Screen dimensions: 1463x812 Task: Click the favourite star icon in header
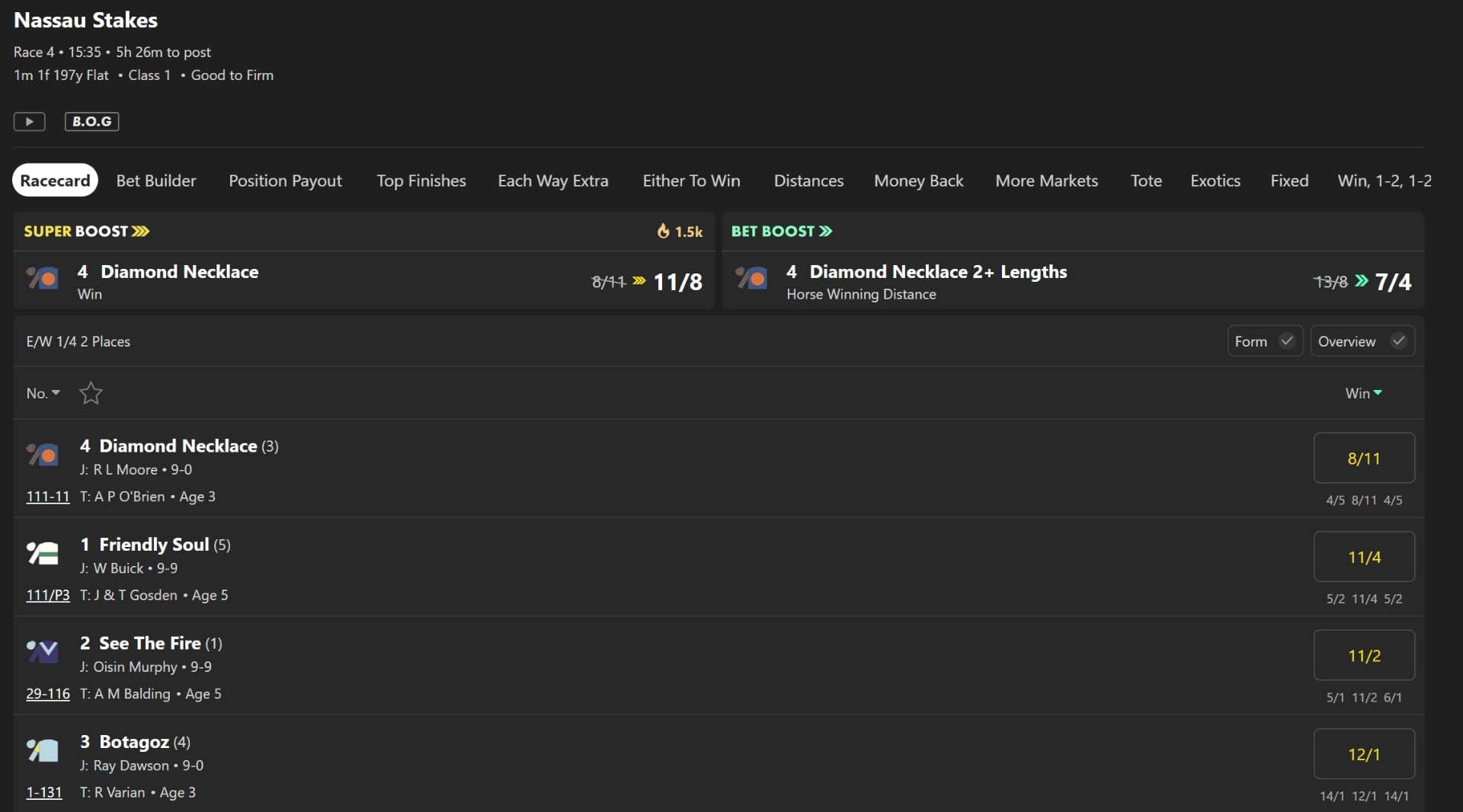tap(91, 393)
